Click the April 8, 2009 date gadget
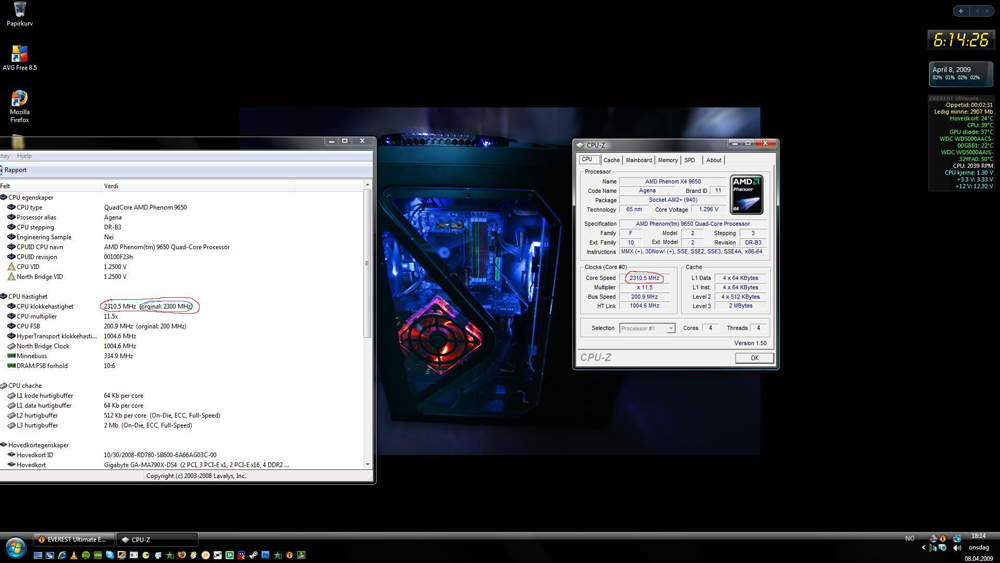The height and width of the screenshot is (563, 1000). tap(960, 74)
